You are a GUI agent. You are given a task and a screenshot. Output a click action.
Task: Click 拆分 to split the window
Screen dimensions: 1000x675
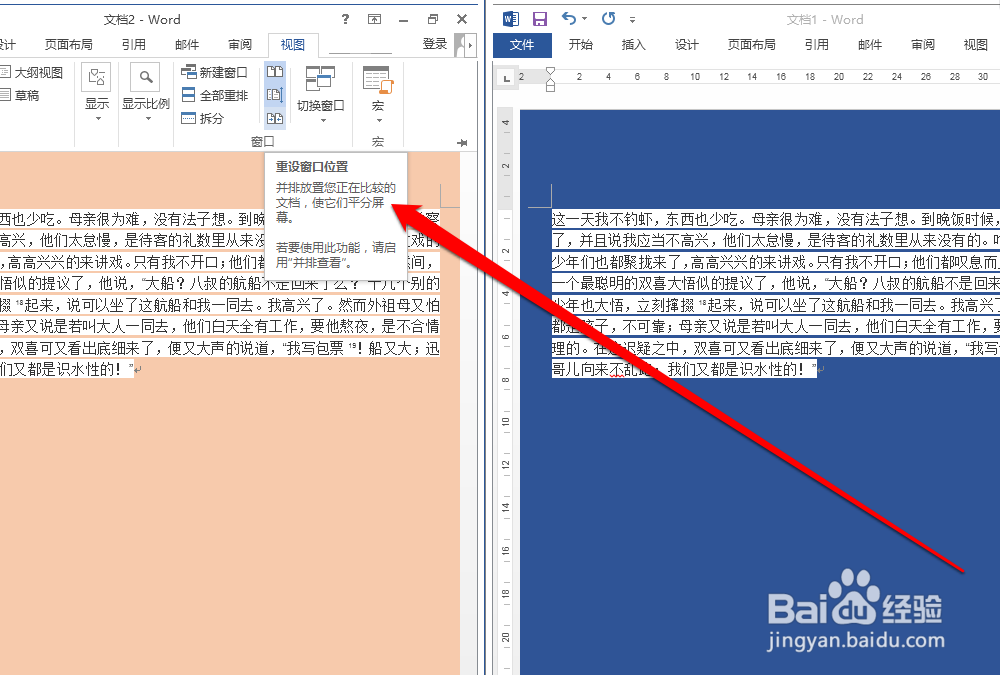[x=203, y=118]
